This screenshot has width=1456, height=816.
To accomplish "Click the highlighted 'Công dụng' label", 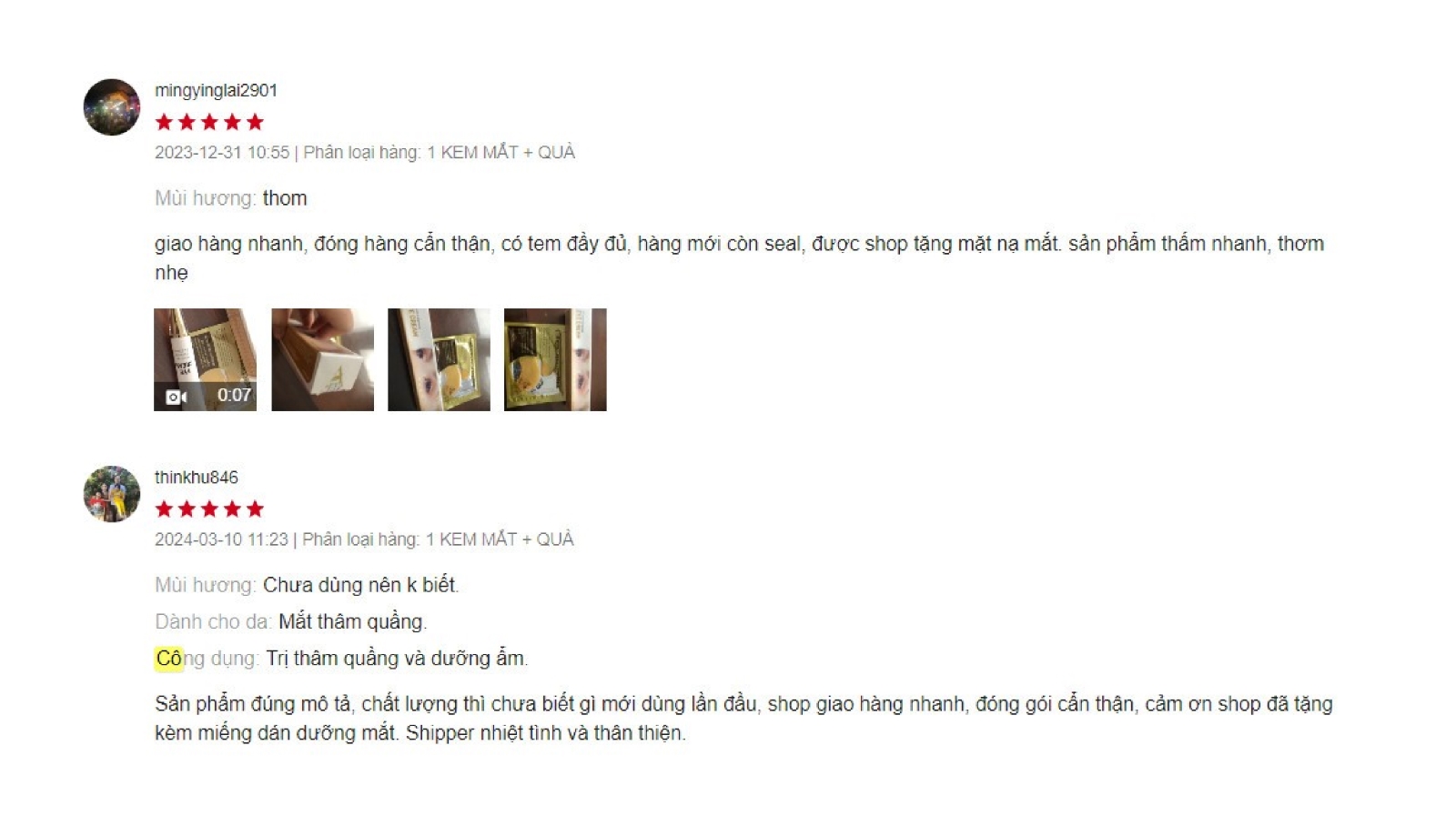I will (207, 658).
